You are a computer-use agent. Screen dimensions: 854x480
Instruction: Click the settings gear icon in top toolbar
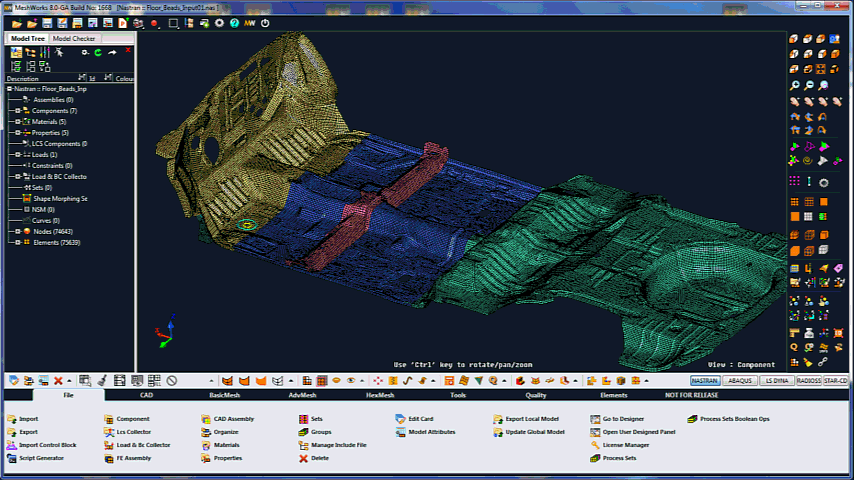click(219, 22)
